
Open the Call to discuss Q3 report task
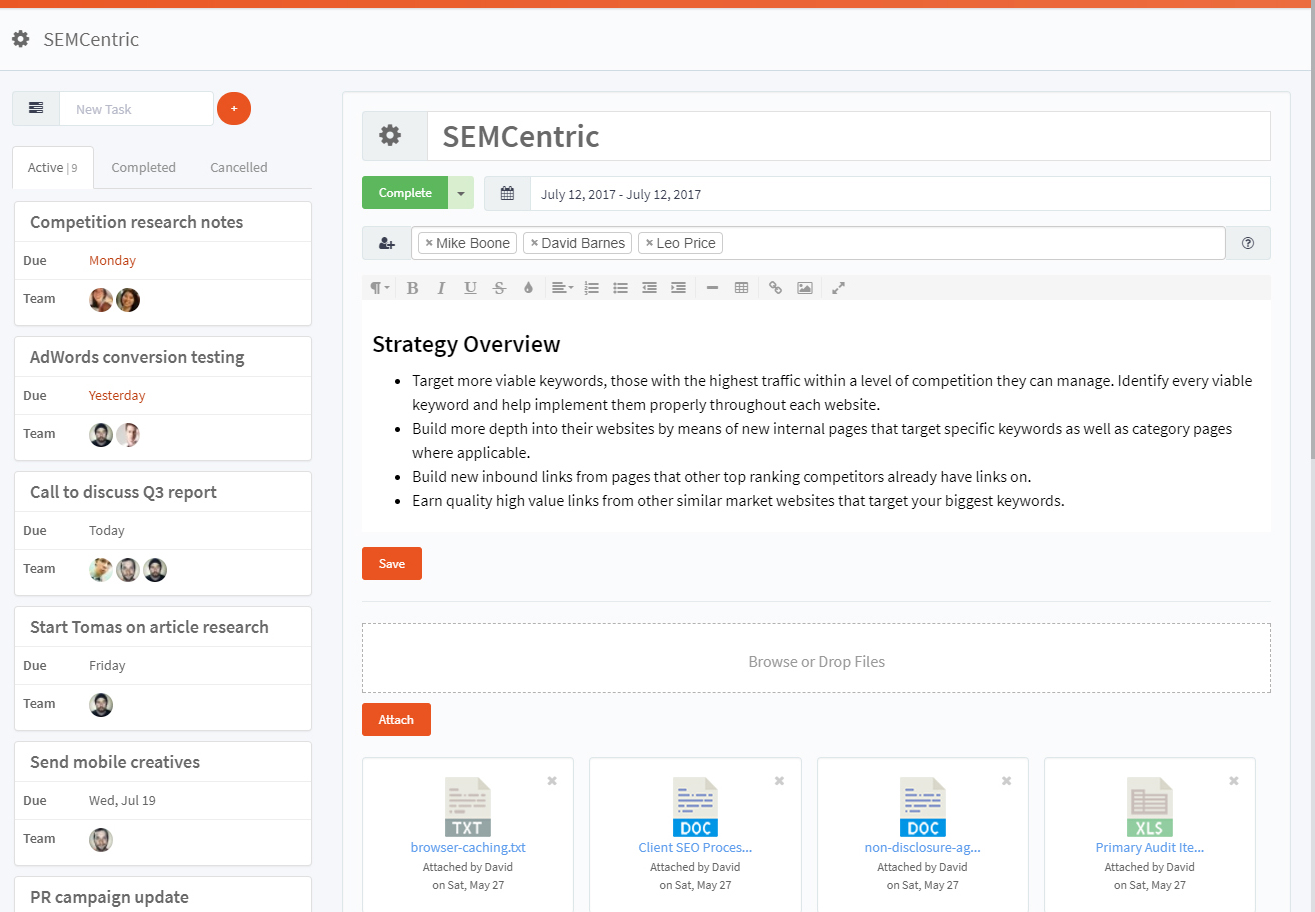click(x=123, y=492)
